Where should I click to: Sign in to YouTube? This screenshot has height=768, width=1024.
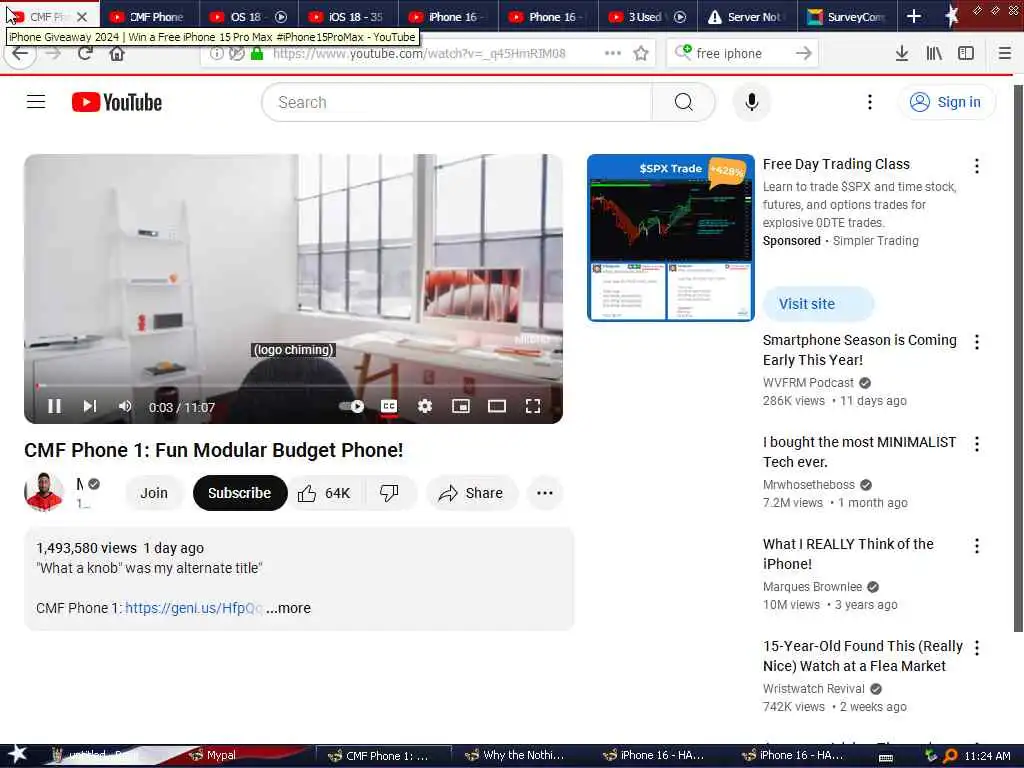(946, 103)
